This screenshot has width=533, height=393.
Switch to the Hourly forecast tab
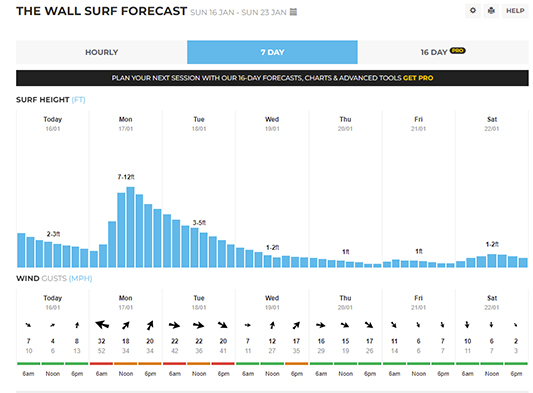(x=102, y=52)
